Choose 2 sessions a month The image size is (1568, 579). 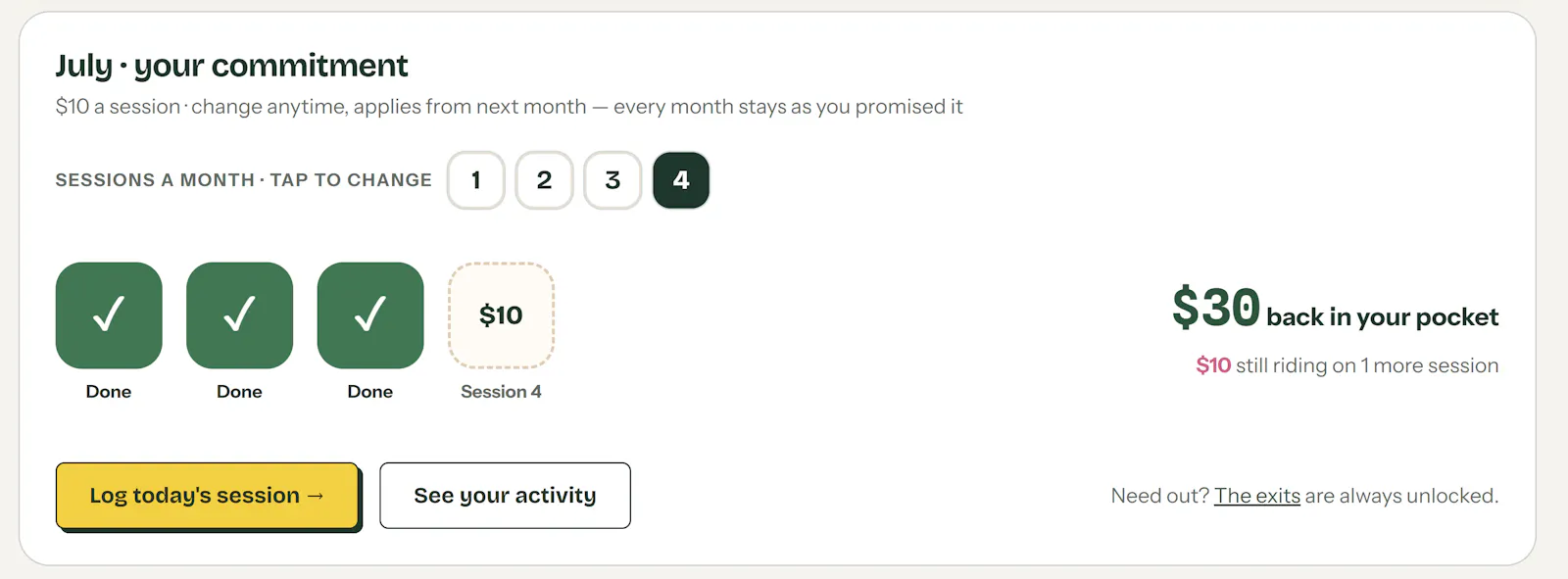[x=545, y=180]
